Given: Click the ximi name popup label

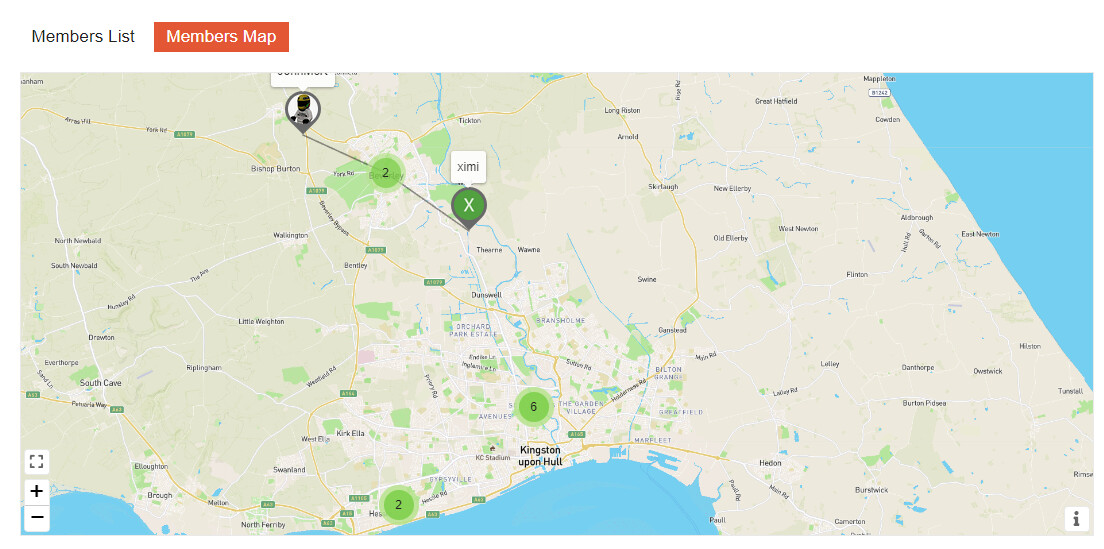Looking at the screenshot, I should pyautogui.click(x=468, y=167).
